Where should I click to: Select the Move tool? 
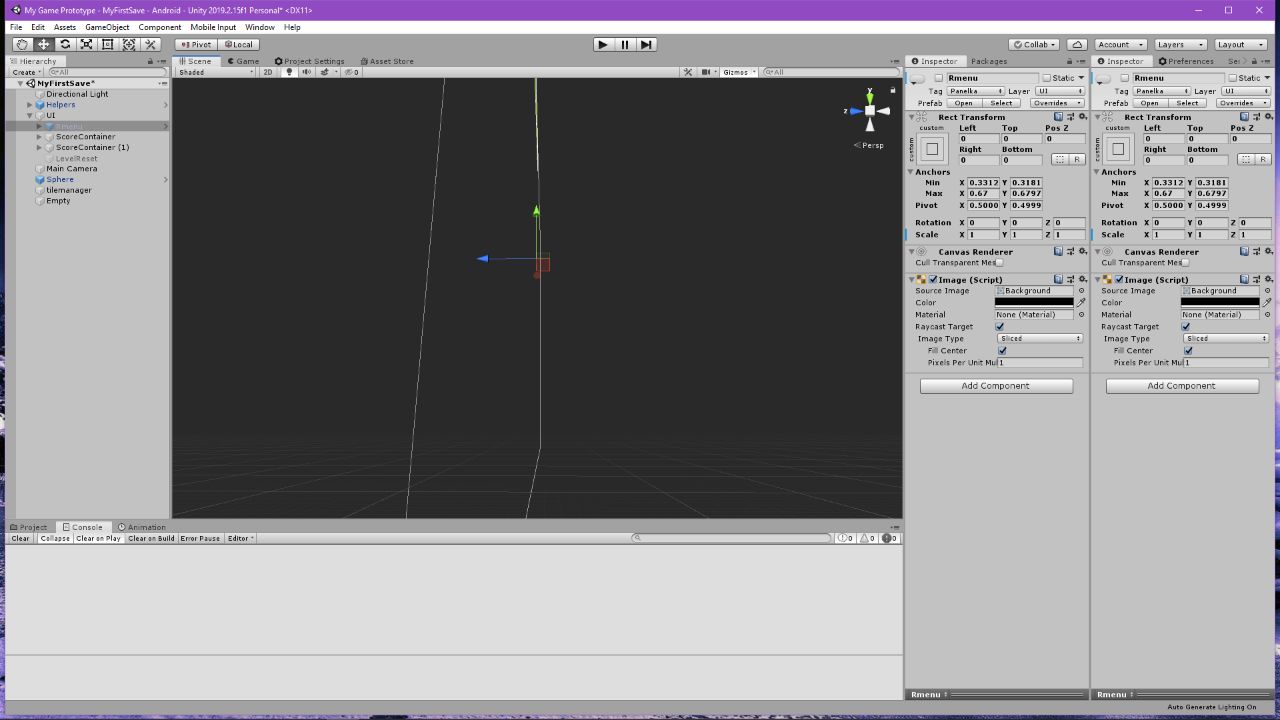tap(44, 44)
